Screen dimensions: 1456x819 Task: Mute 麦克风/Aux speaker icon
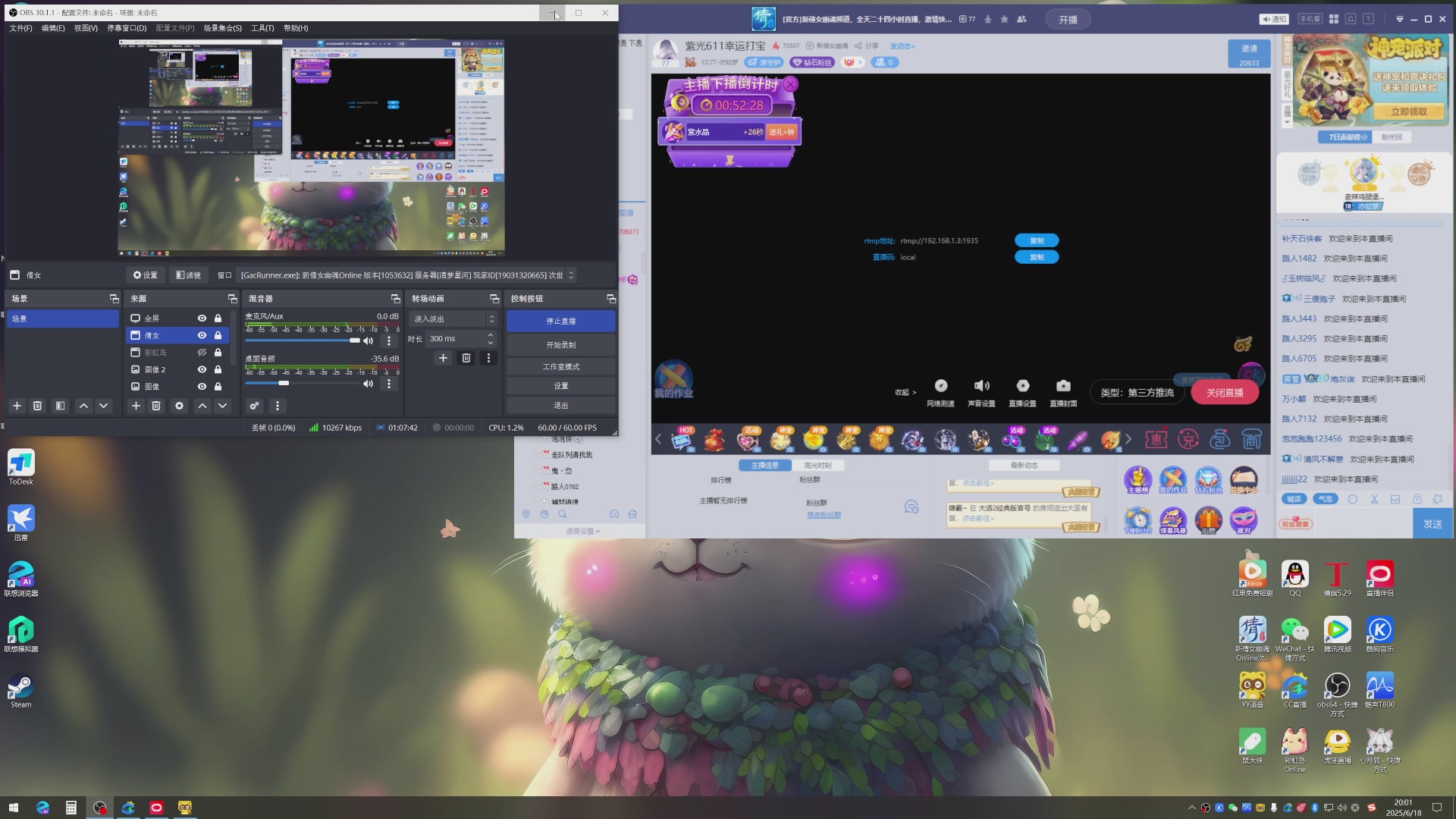click(x=369, y=340)
